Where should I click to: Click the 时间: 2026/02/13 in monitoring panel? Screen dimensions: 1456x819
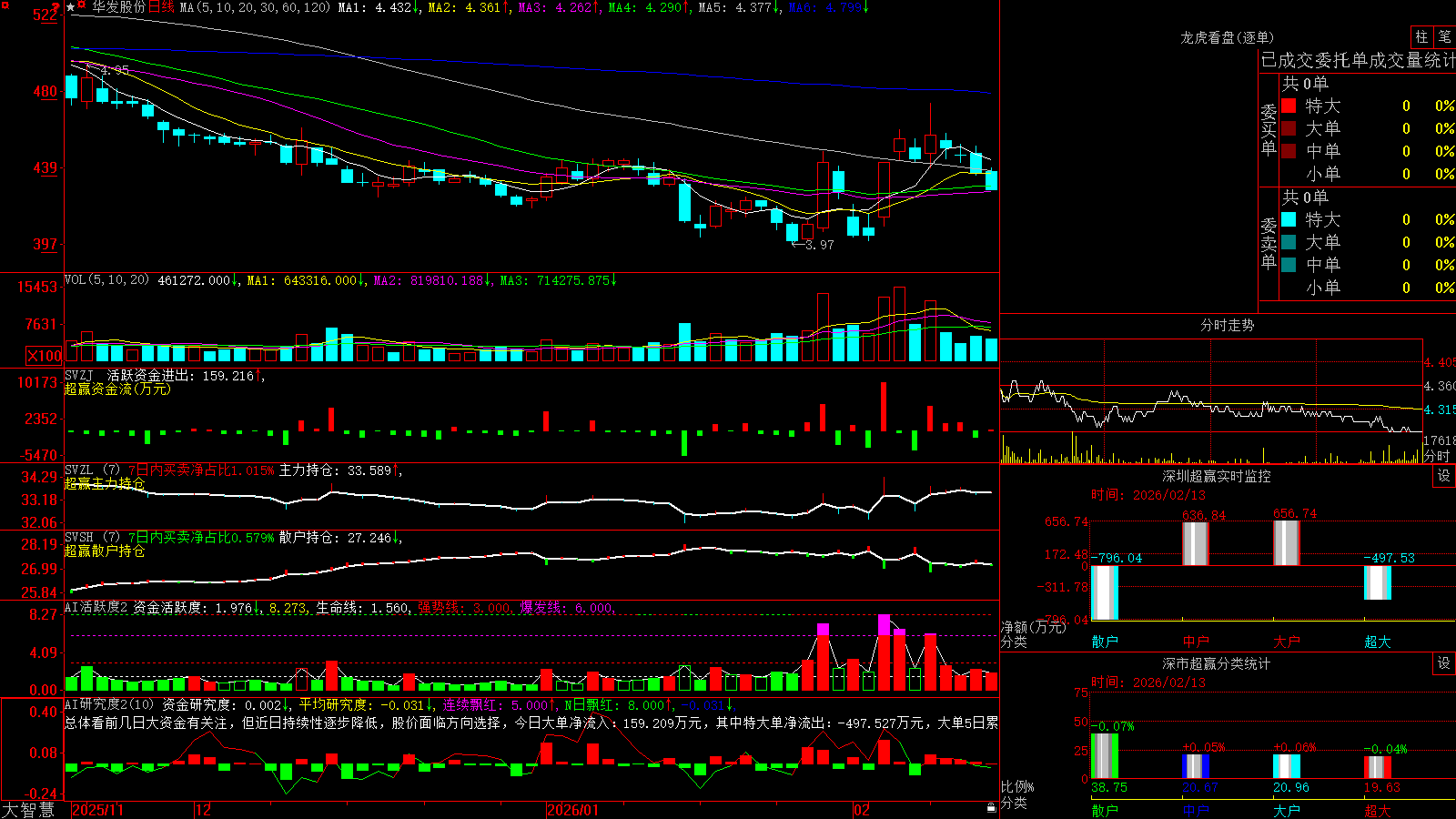1148,495
